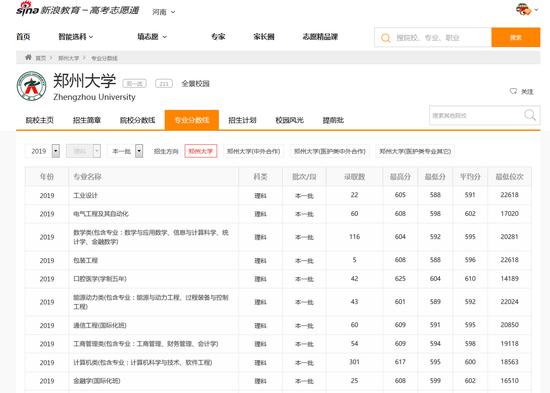Go to 首页 in top navigation
The height and width of the screenshot is (393, 550).
(x=23, y=36)
